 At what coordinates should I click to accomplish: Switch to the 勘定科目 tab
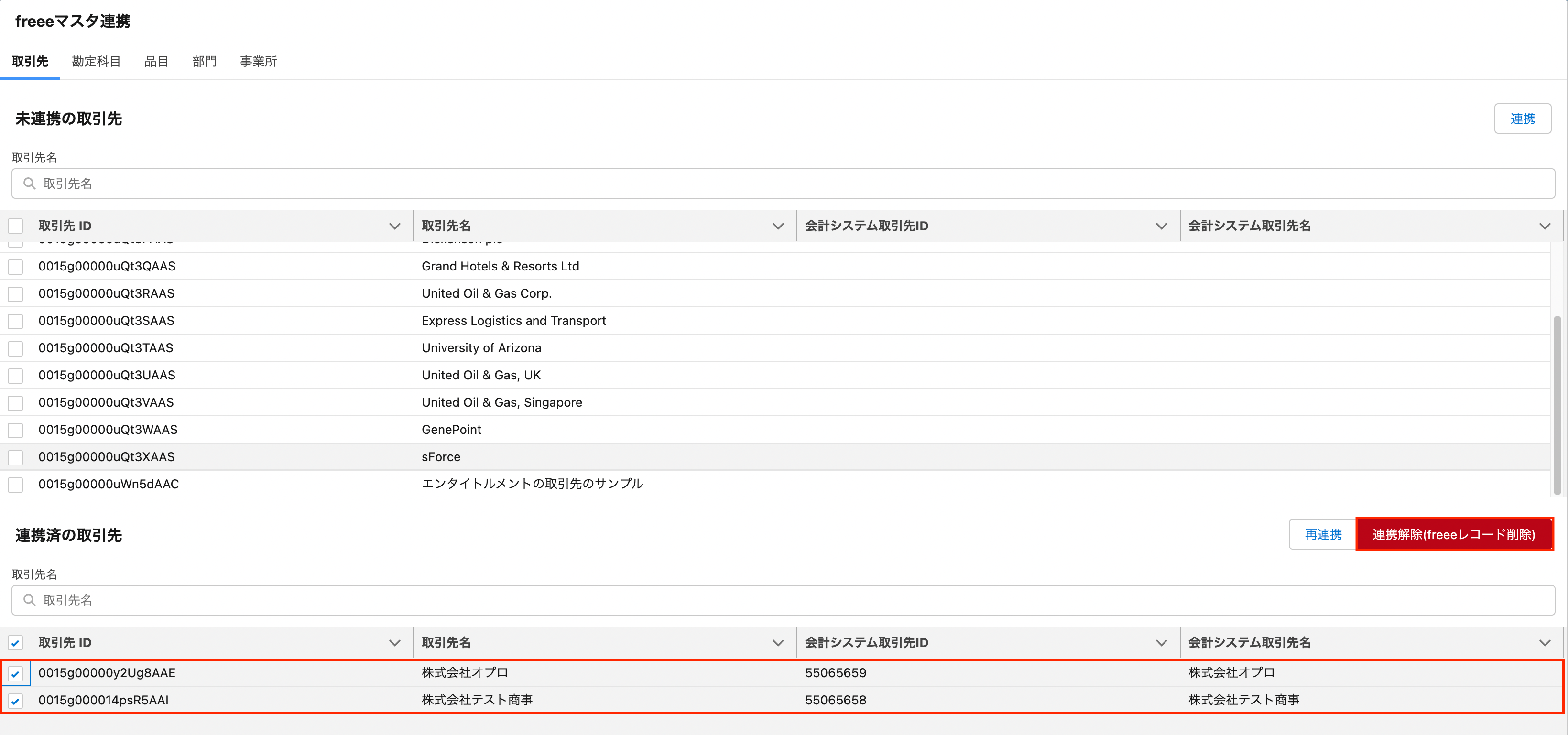(96, 62)
